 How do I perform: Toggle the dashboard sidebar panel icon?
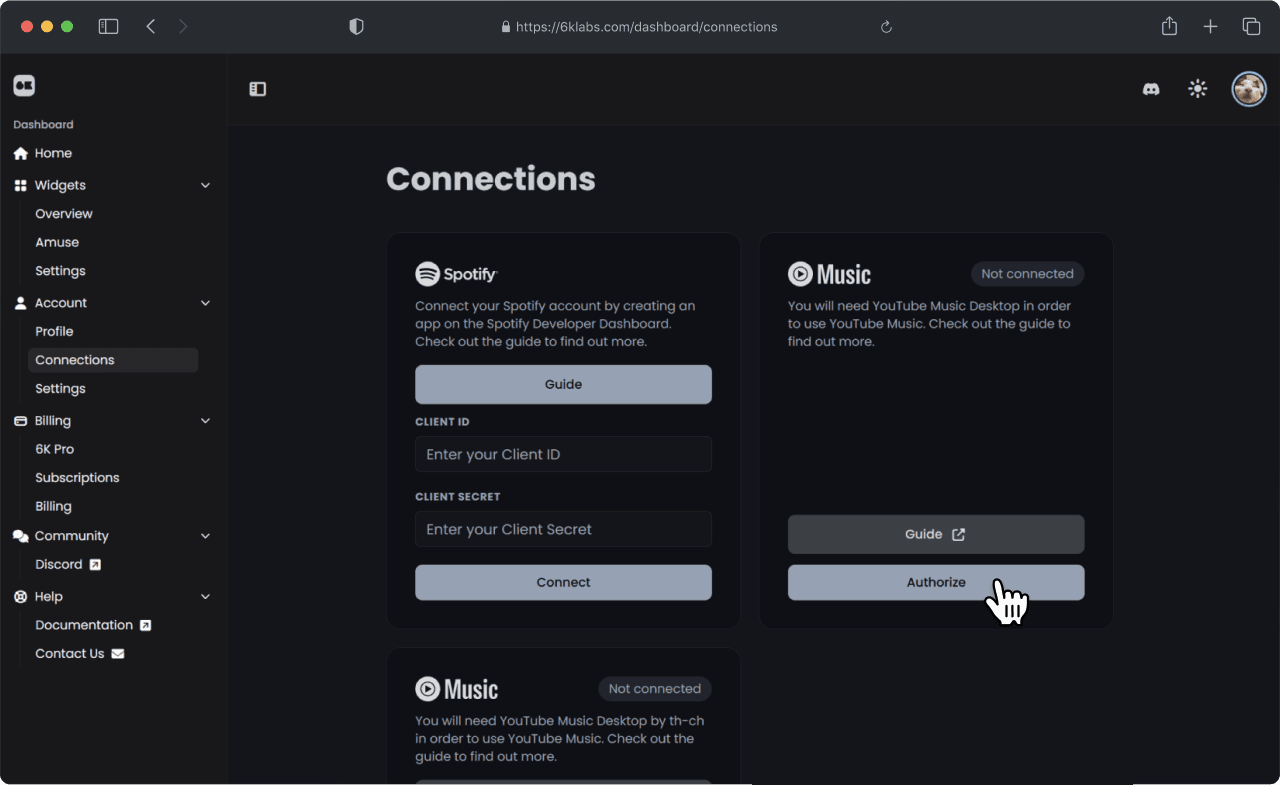pos(258,89)
